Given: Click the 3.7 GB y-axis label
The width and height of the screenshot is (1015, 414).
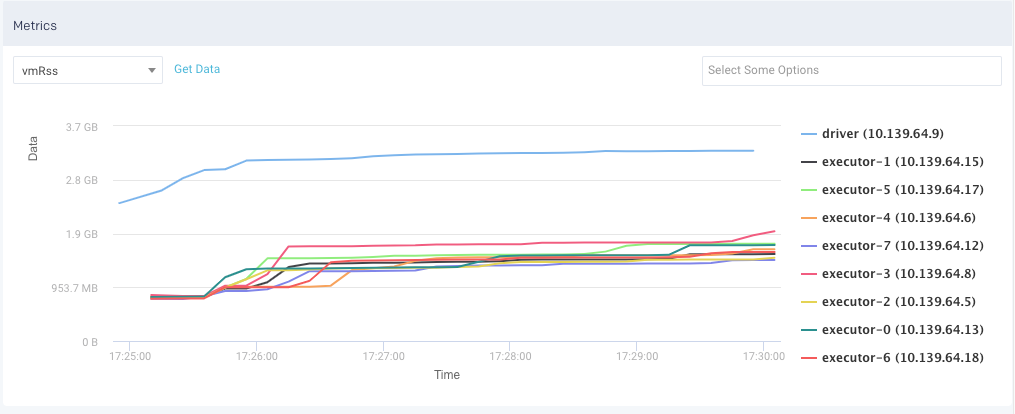Looking at the screenshot, I should [81, 127].
